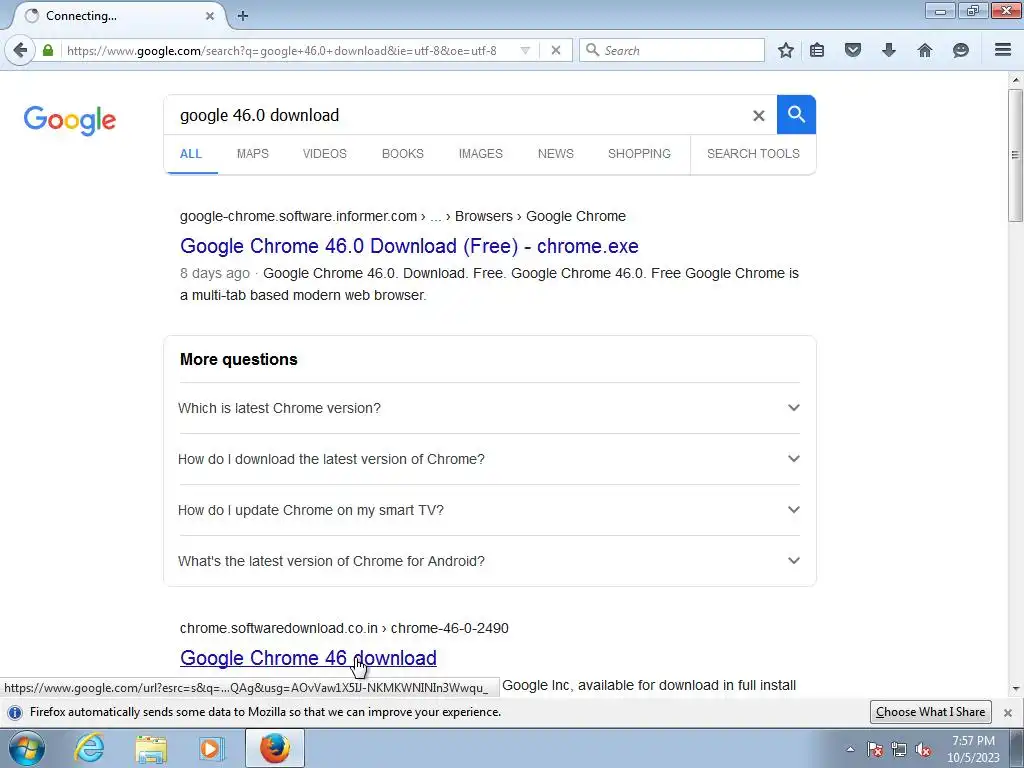1024x768 pixels.
Task: Switch to the IMAGES tab
Action: (481, 153)
